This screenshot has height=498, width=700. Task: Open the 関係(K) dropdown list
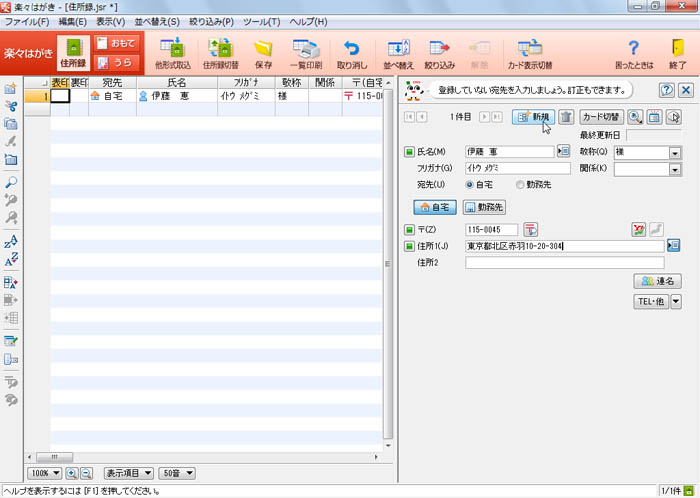(675, 169)
